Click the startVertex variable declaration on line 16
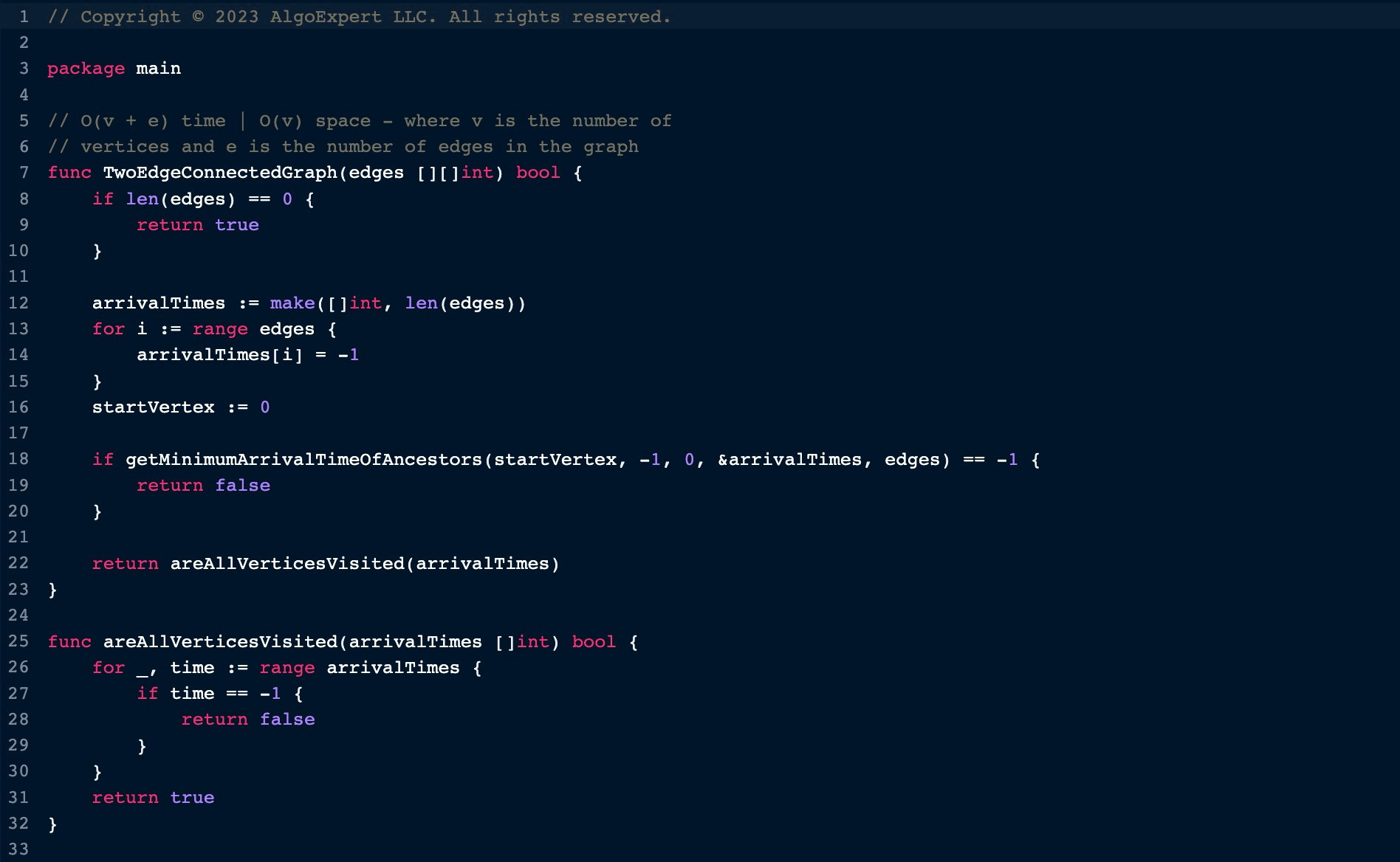The width and height of the screenshot is (1400, 862). (153, 407)
